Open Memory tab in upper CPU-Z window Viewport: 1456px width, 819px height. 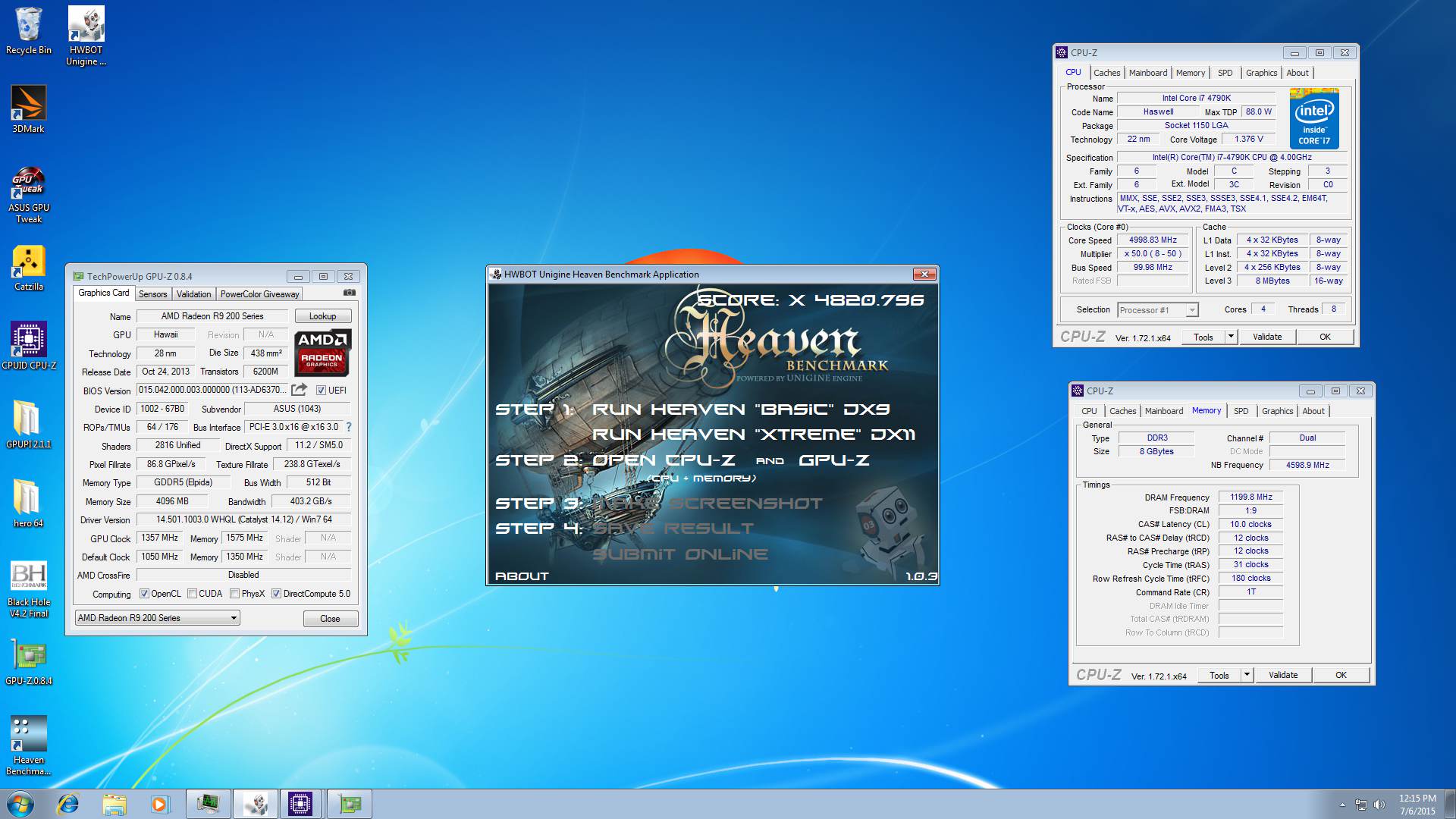tap(1190, 73)
